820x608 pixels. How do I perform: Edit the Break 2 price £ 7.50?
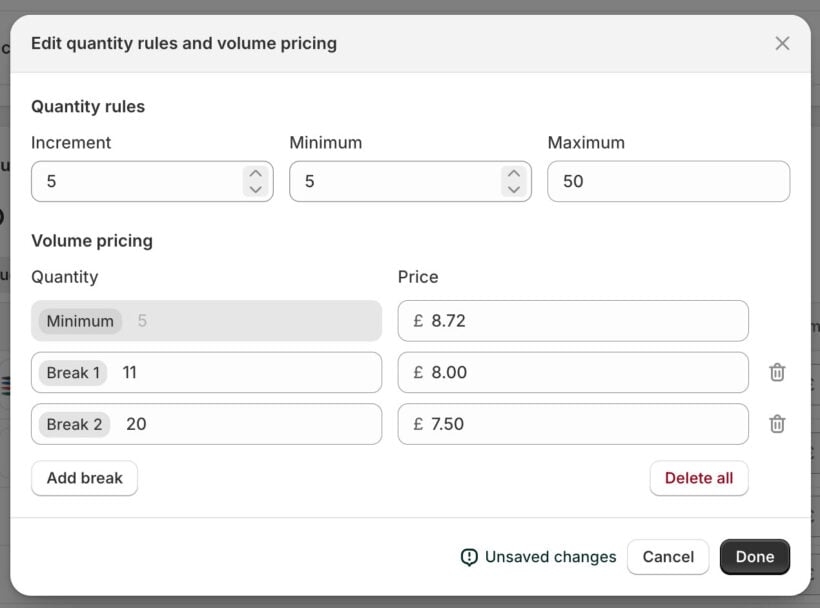click(x=573, y=424)
